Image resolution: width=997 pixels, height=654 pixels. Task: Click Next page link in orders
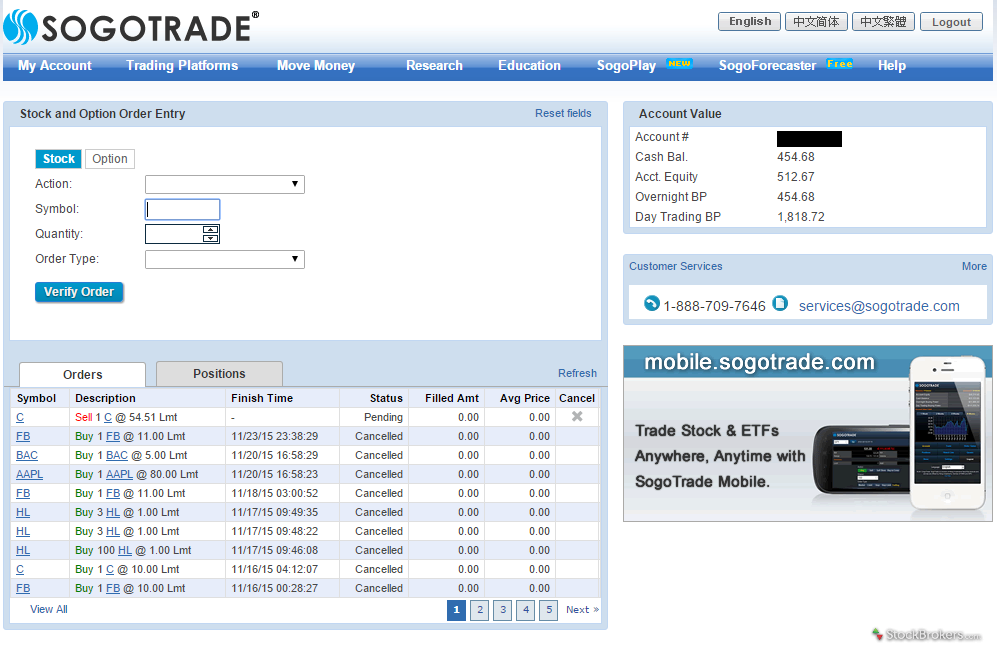point(582,610)
